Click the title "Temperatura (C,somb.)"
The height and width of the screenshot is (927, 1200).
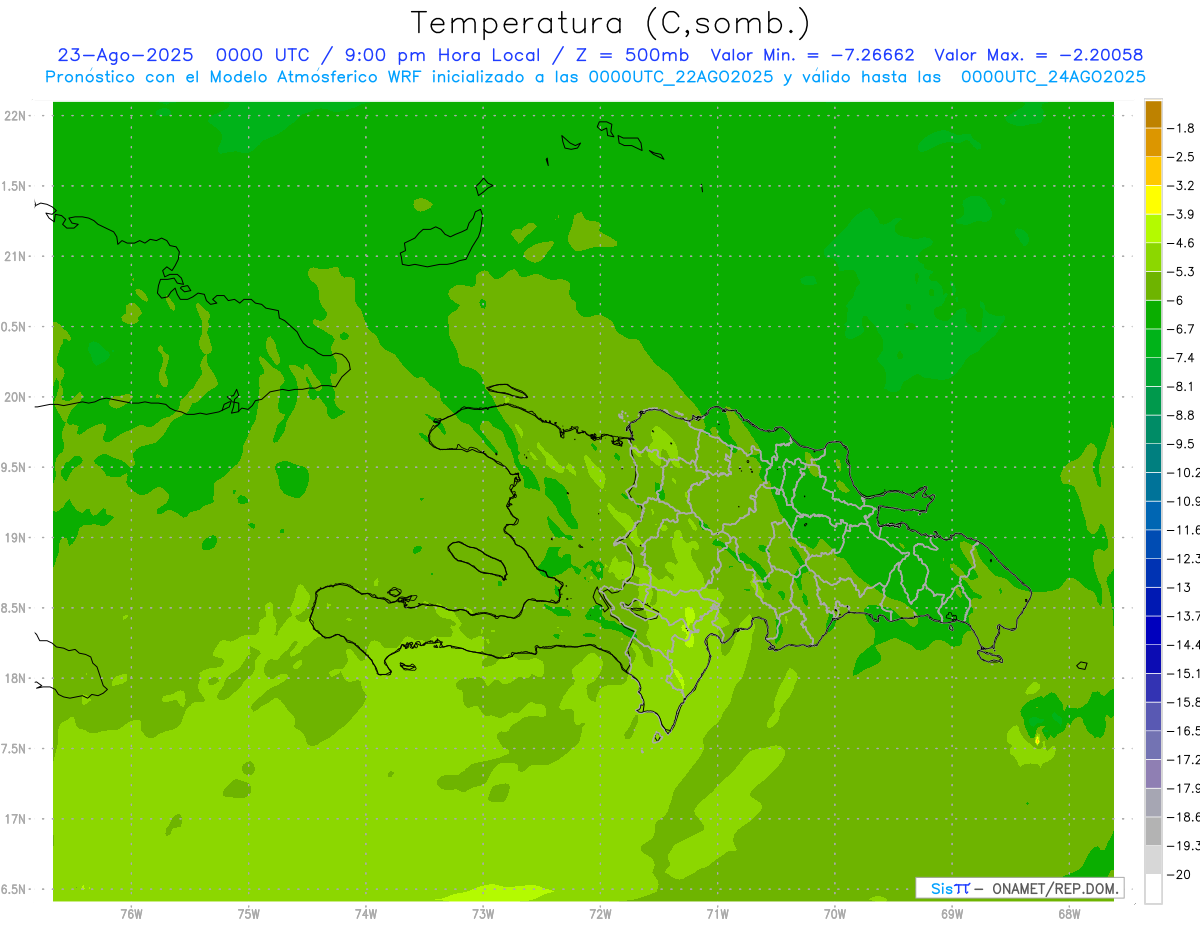[x=610, y=23]
